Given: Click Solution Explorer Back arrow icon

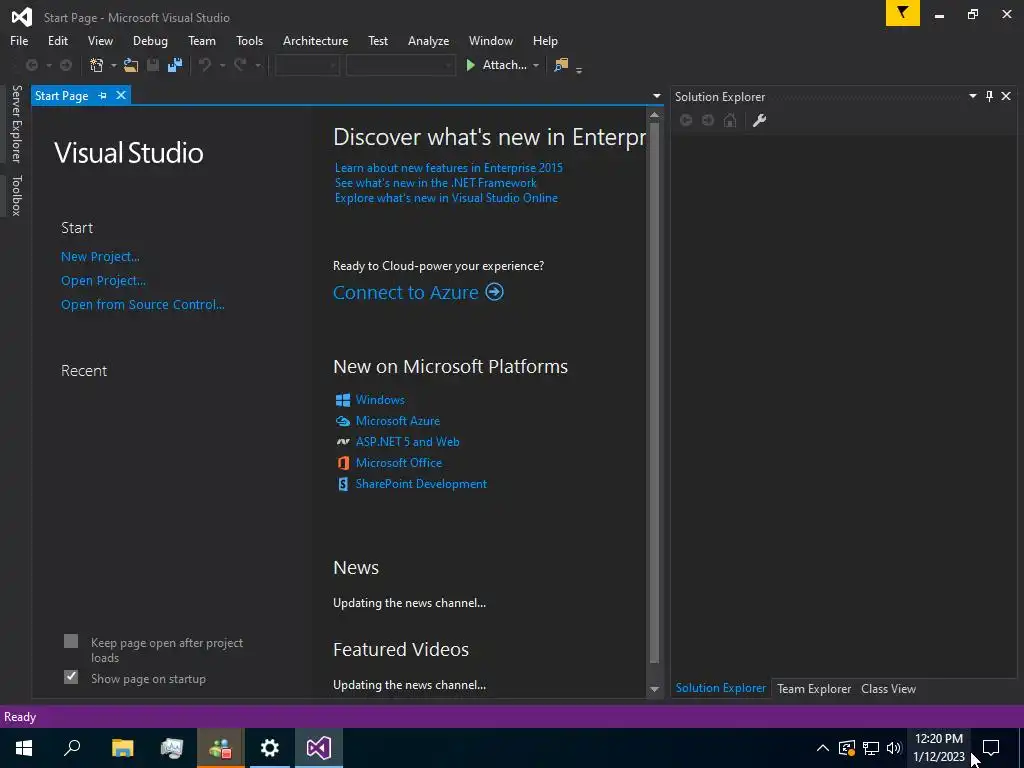Looking at the screenshot, I should tap(686, 120).
